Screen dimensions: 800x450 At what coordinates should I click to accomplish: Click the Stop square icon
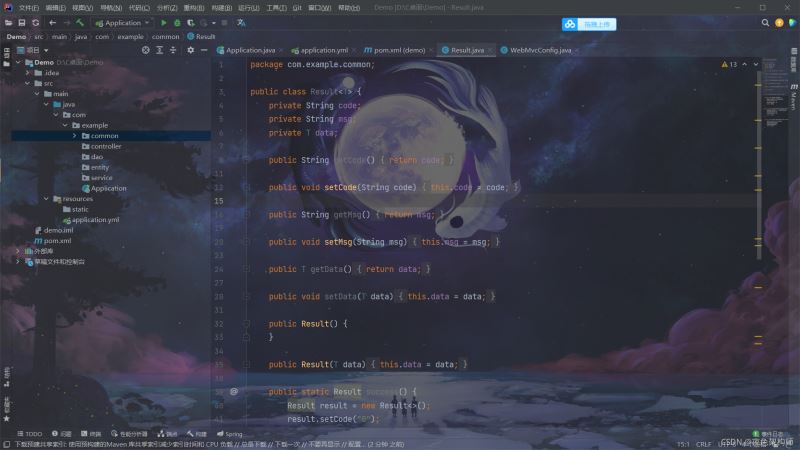(x=224, y=23)
